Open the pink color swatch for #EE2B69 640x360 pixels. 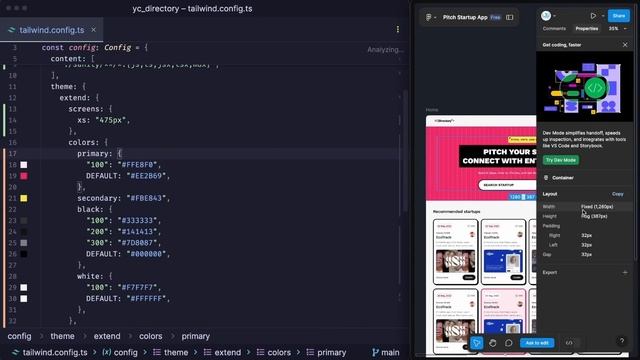point(24,176)
